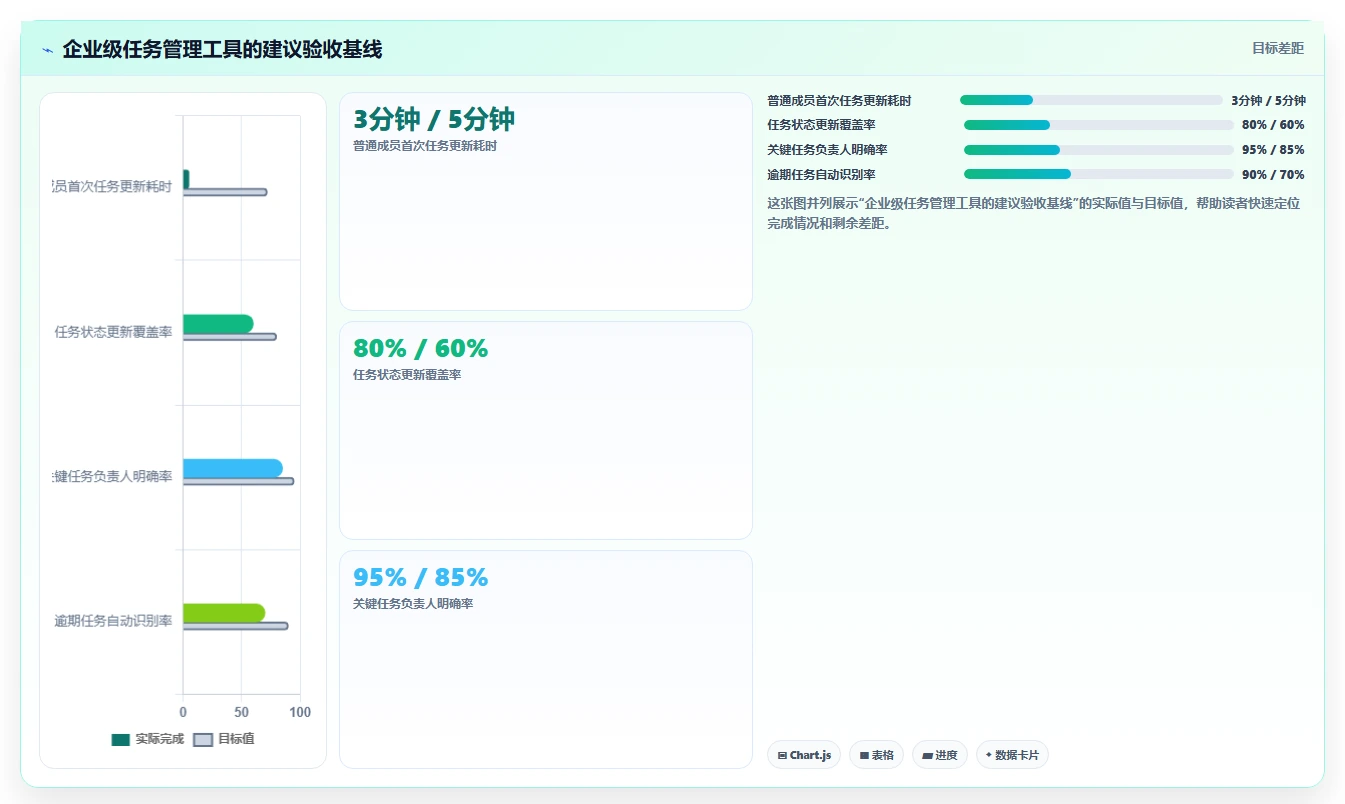Click the green 任务状态更新覆盖率 chart bar
This screenshot has height=804, width=1345.
pos(218,324)
